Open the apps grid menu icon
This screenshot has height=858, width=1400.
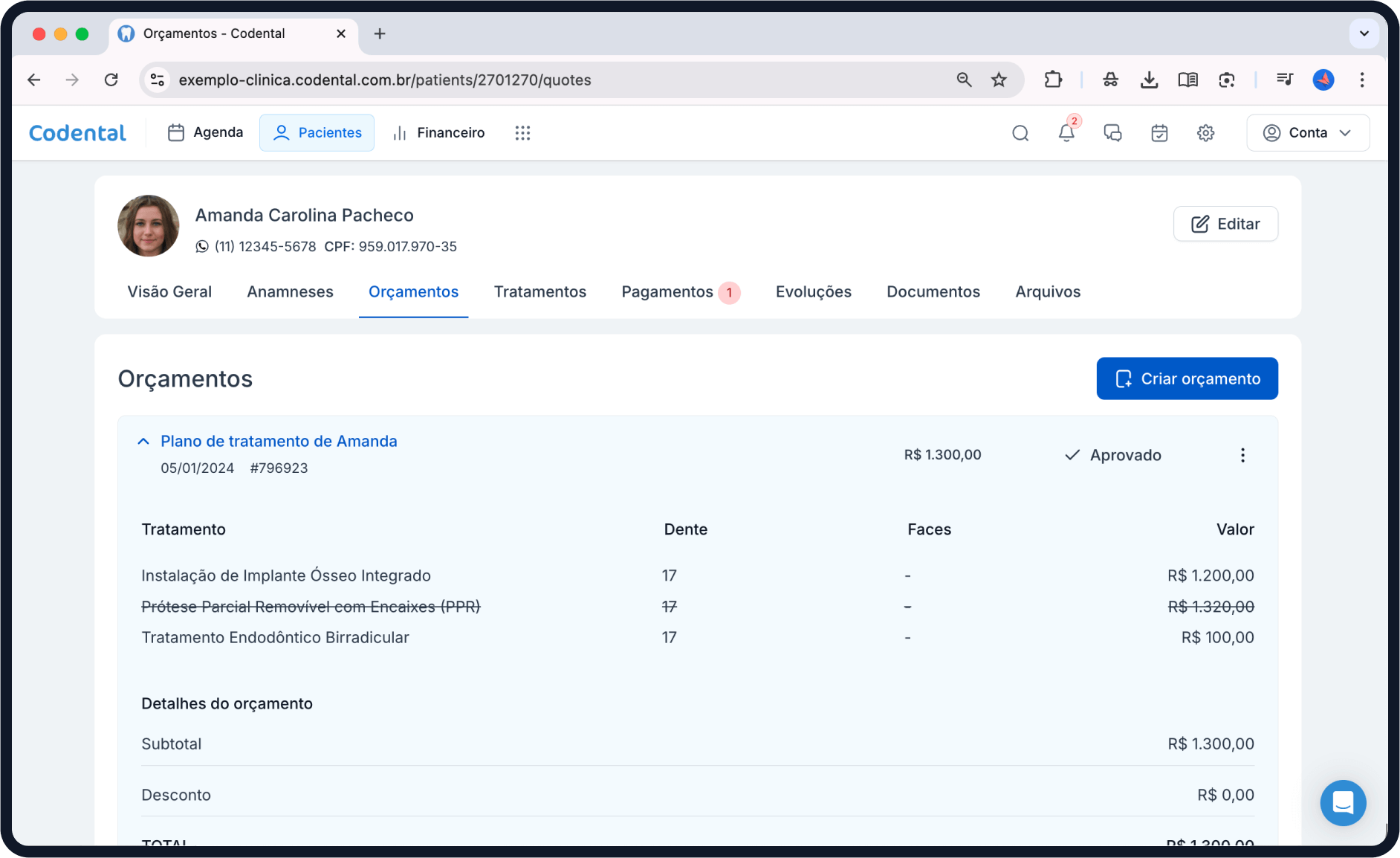(x=522, y=133)
